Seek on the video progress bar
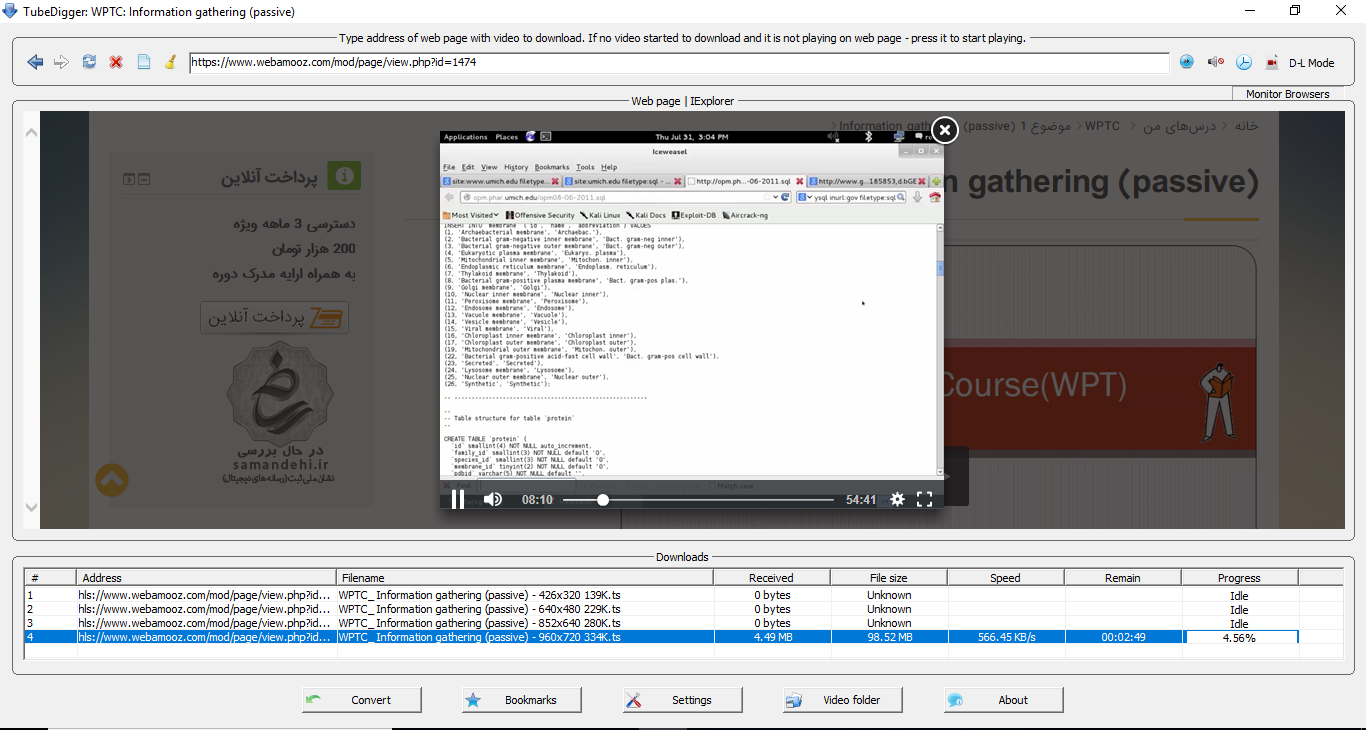Image resolution: width=1366 pixels, height=730 pixels. (698, 499)
